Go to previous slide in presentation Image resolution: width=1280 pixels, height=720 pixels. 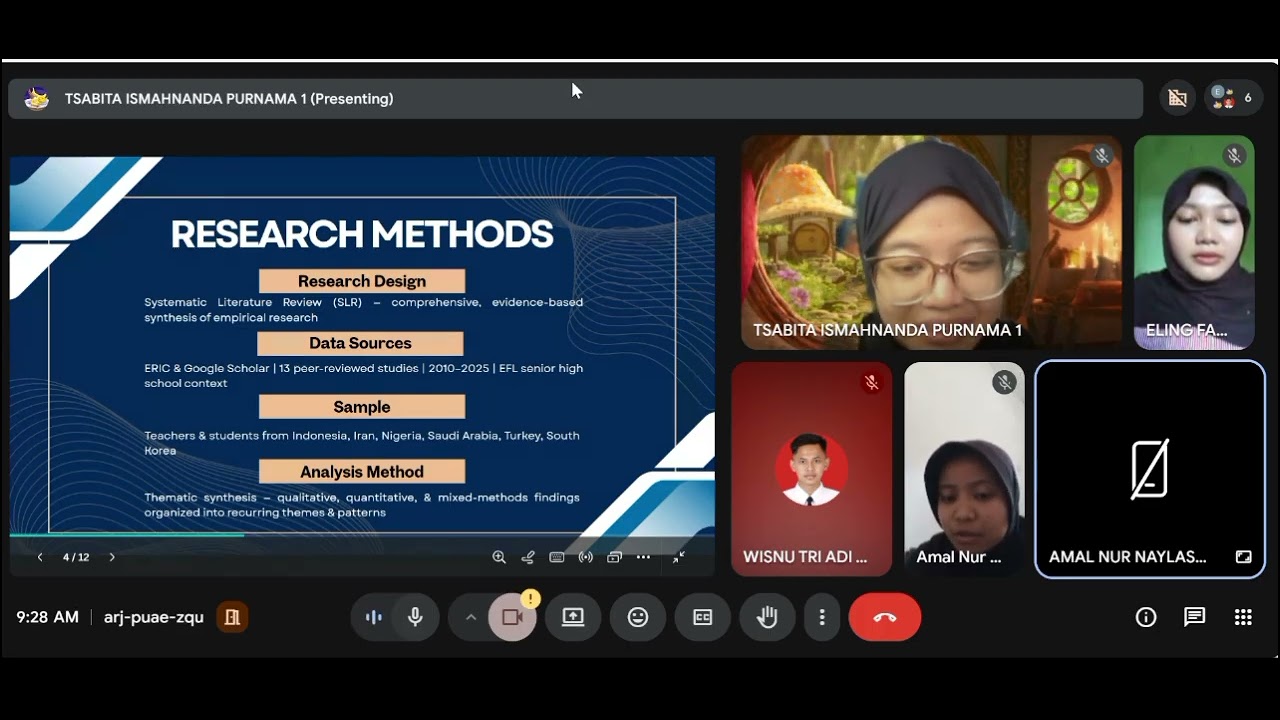point(40,557)
